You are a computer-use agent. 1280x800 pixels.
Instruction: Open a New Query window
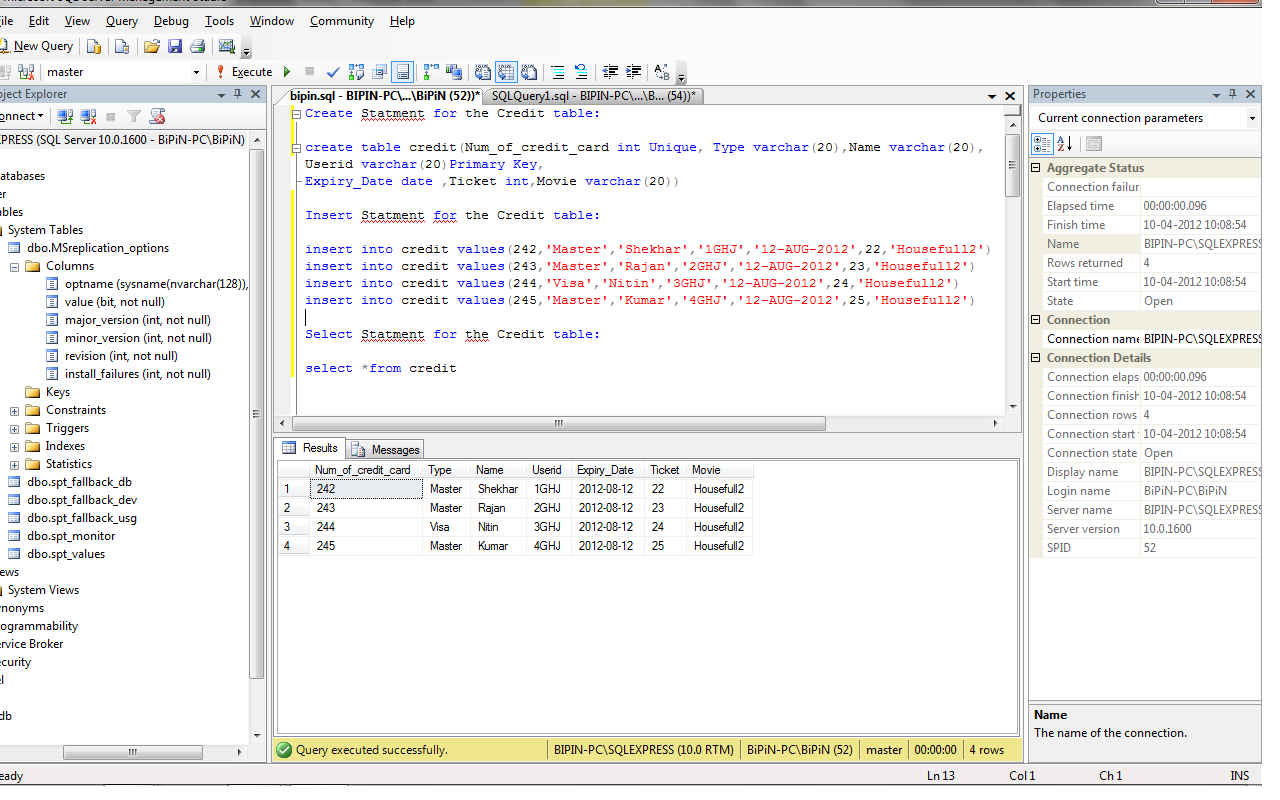39,46
